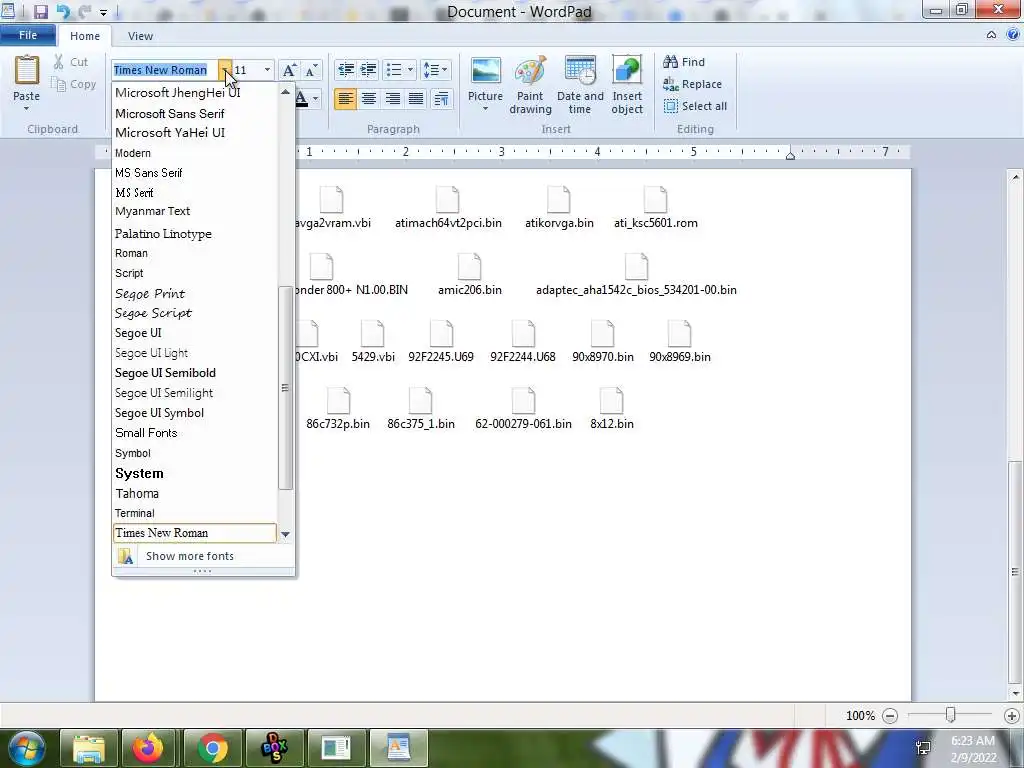Click the zoom slider handle
Screen dimensions: 1024x768
[x=951, y=715]
